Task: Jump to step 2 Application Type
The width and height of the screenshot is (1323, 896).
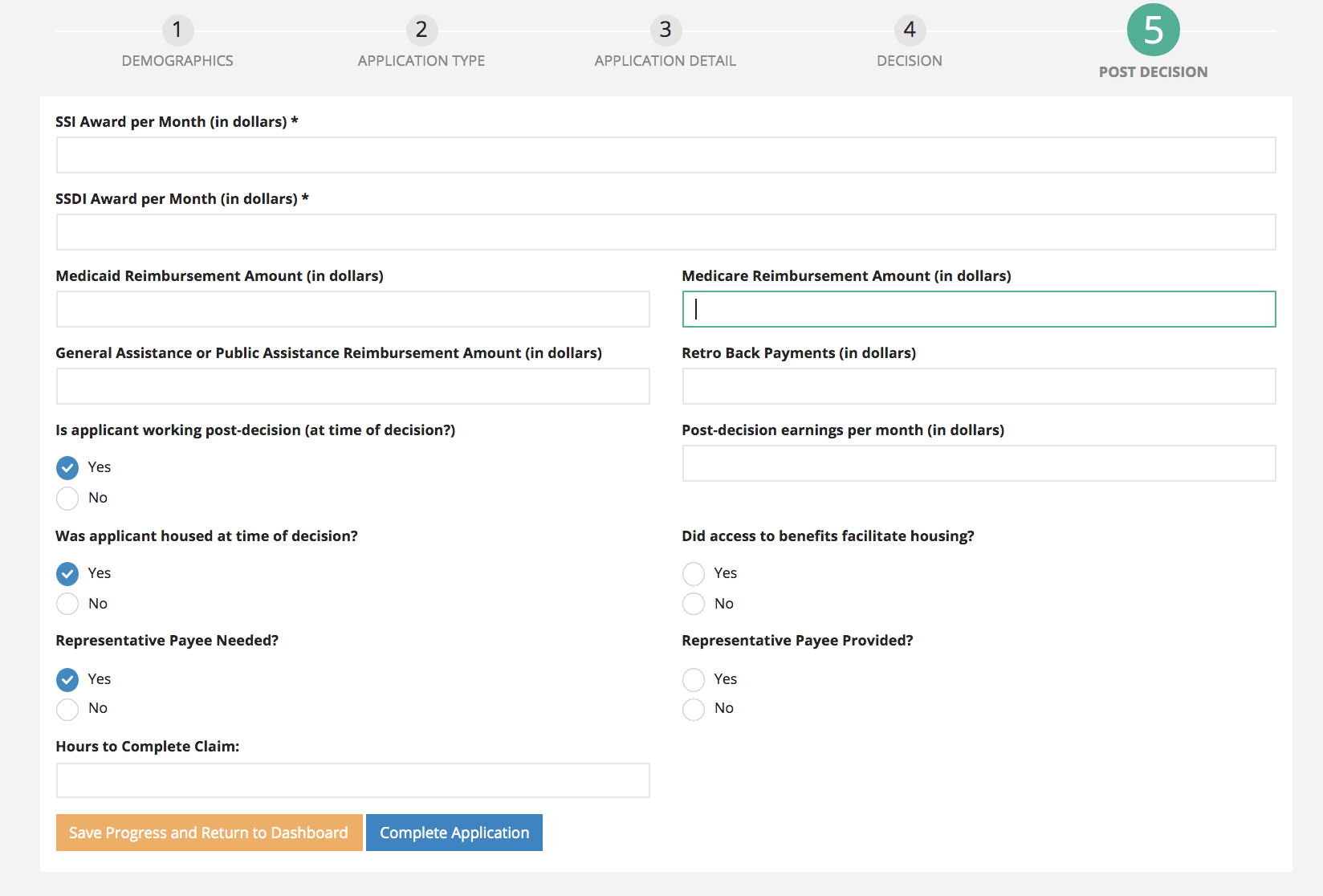Action: pyautogui.click(x=421, y=31)
